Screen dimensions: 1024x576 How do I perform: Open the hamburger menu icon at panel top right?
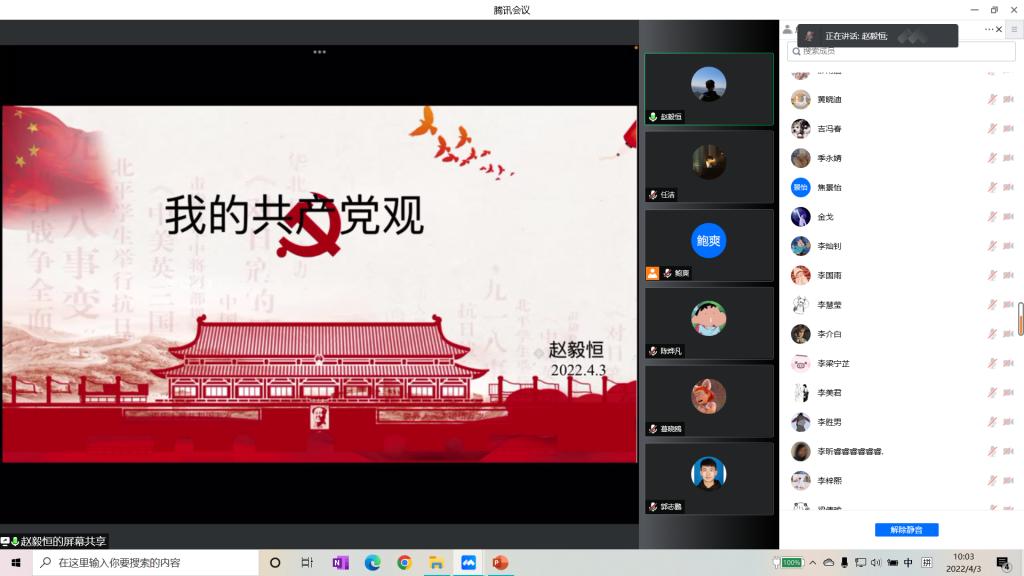(x=1014, y=29)
